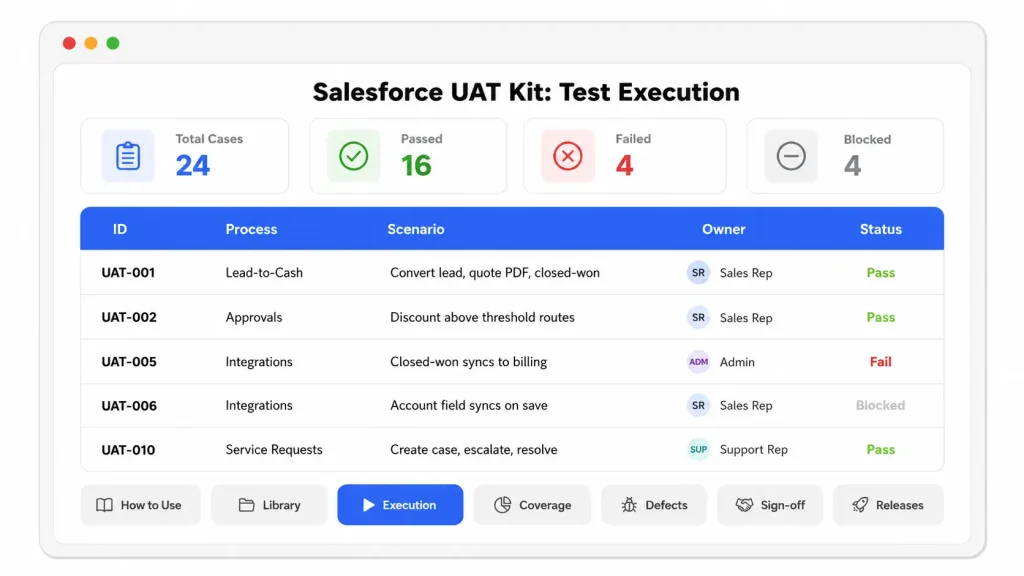Select the Execution tab
This screenshot has height=576, width=1024.
pyautogui.click(x=400, y=505)
